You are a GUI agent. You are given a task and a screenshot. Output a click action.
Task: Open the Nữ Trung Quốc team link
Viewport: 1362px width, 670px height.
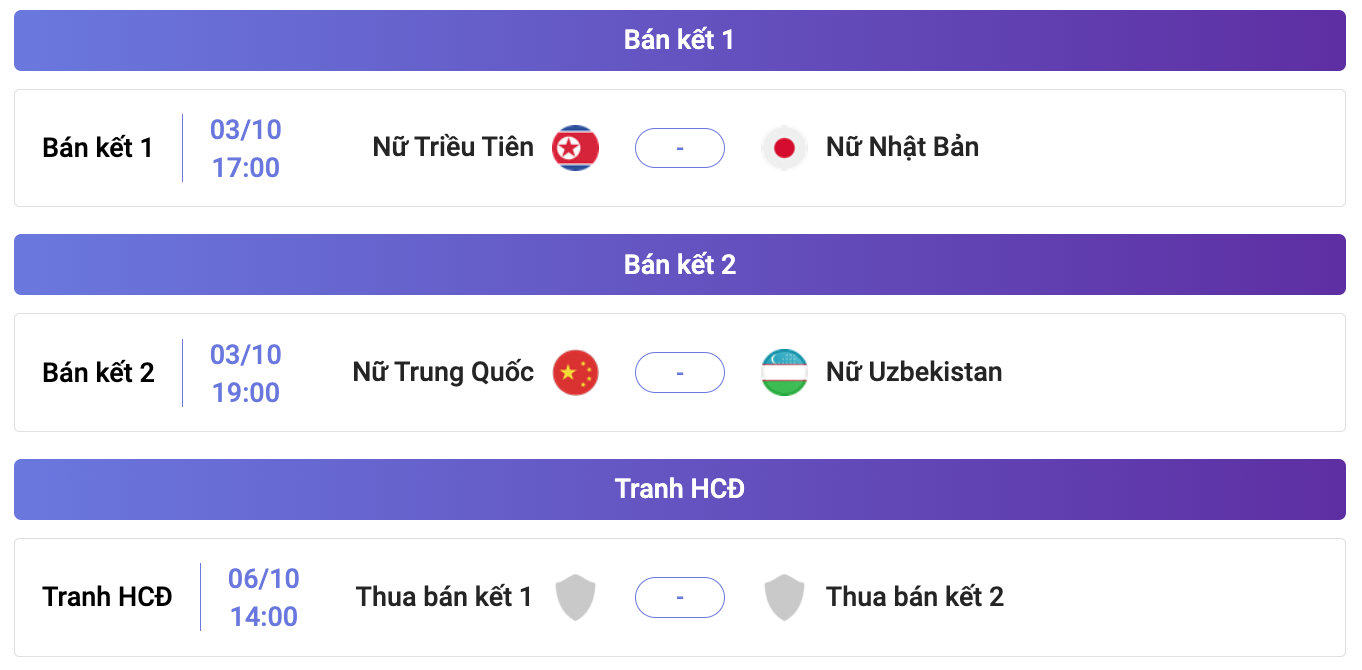[443, 372]
